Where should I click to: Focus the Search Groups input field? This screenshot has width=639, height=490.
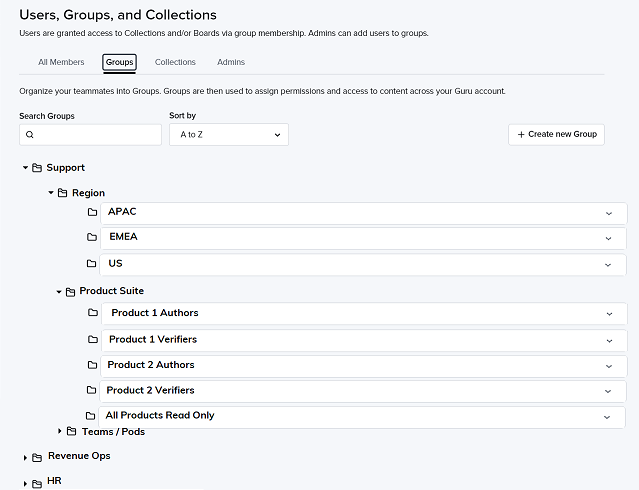point(90,135)
